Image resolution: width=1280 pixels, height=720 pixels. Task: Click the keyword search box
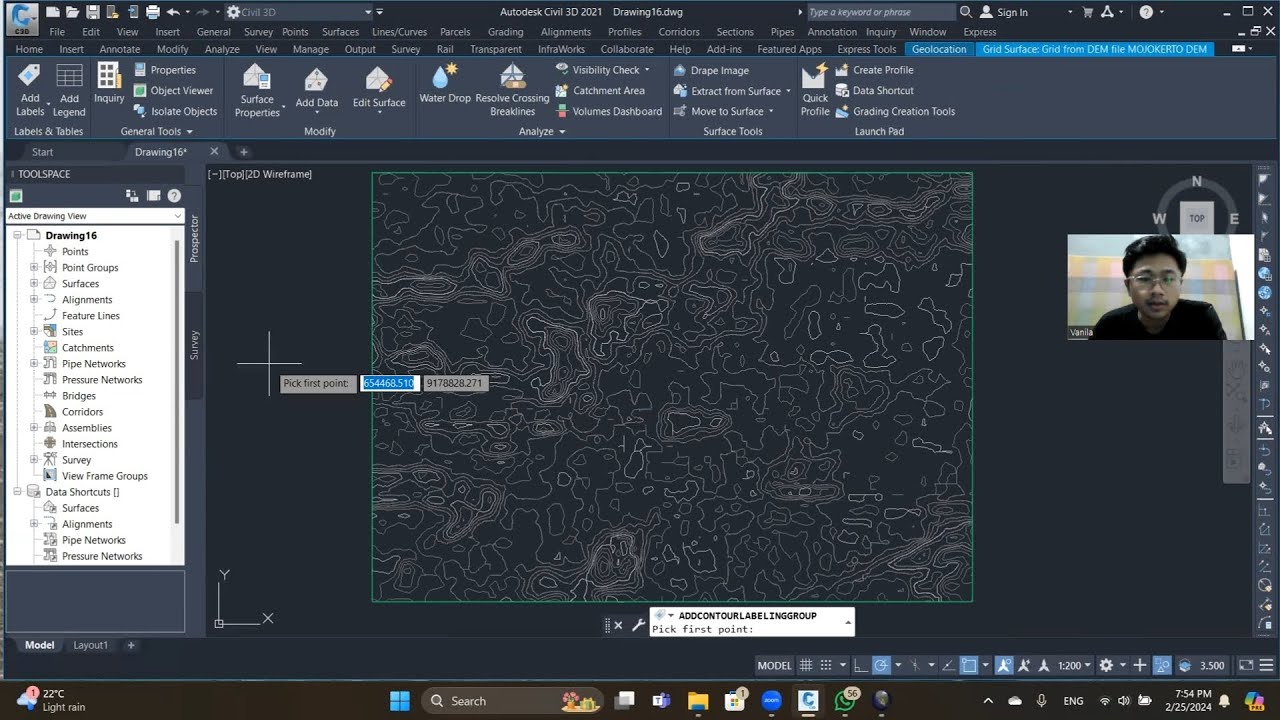(880, 12)
